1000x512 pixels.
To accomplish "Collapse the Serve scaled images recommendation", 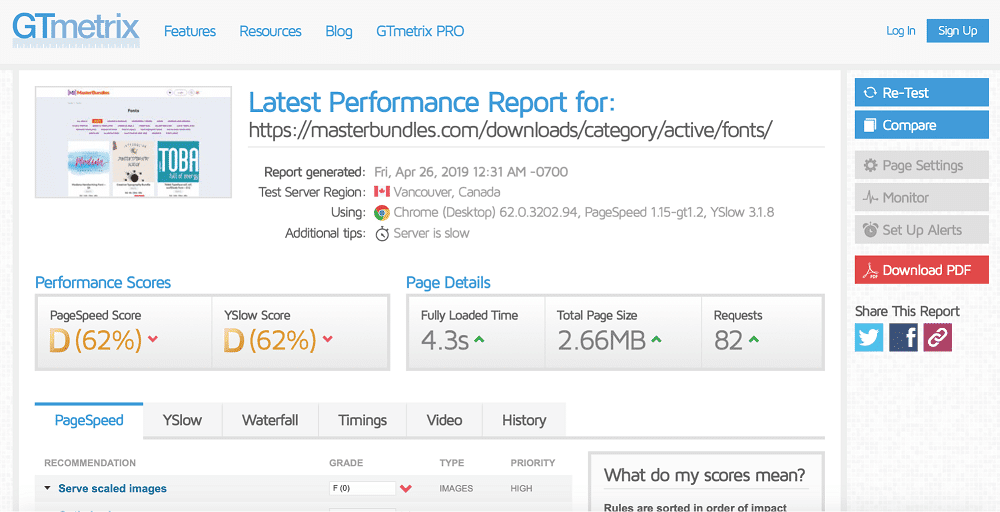I will click(x=47, y=489).
